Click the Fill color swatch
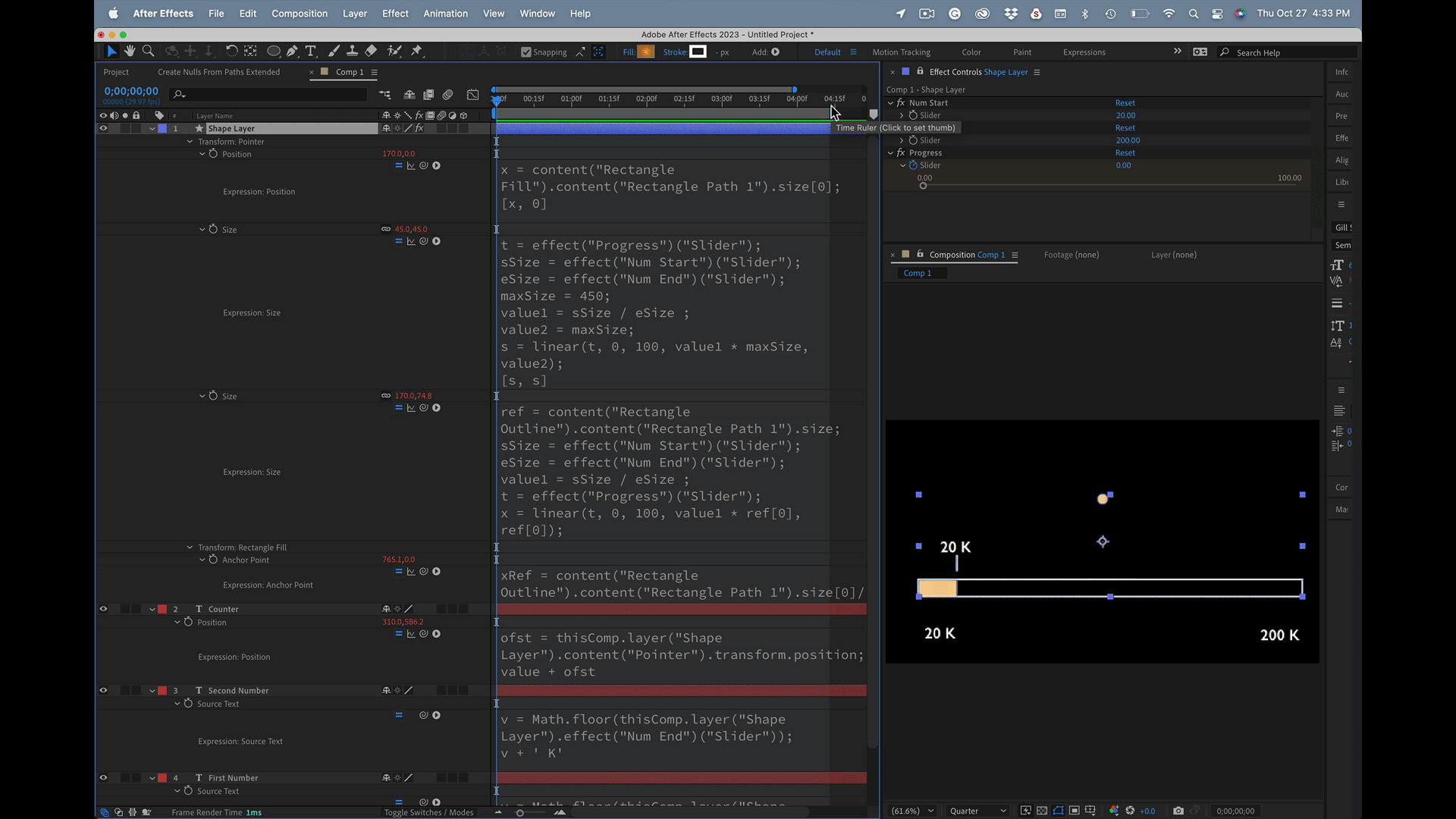The width and height of the screenshot is (1456, 819). coord(646,52)
